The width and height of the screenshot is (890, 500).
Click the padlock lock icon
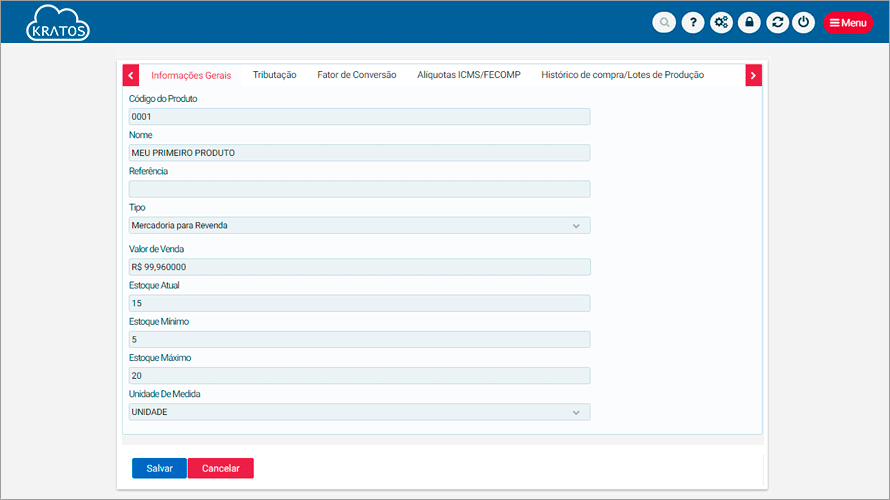pos(749,23)
